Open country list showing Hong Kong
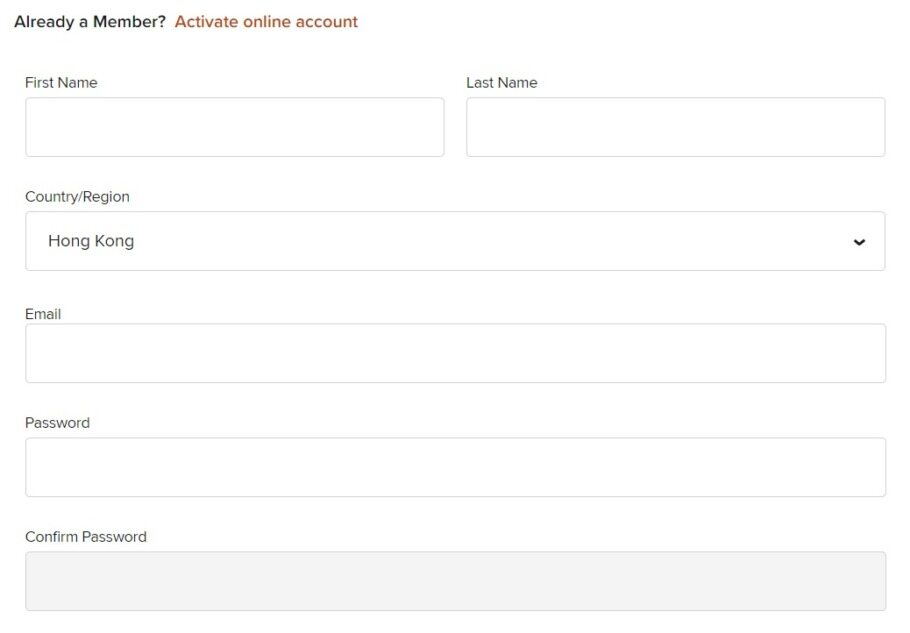The height and width of the screenshot is (633, 910). pos(455,241)
